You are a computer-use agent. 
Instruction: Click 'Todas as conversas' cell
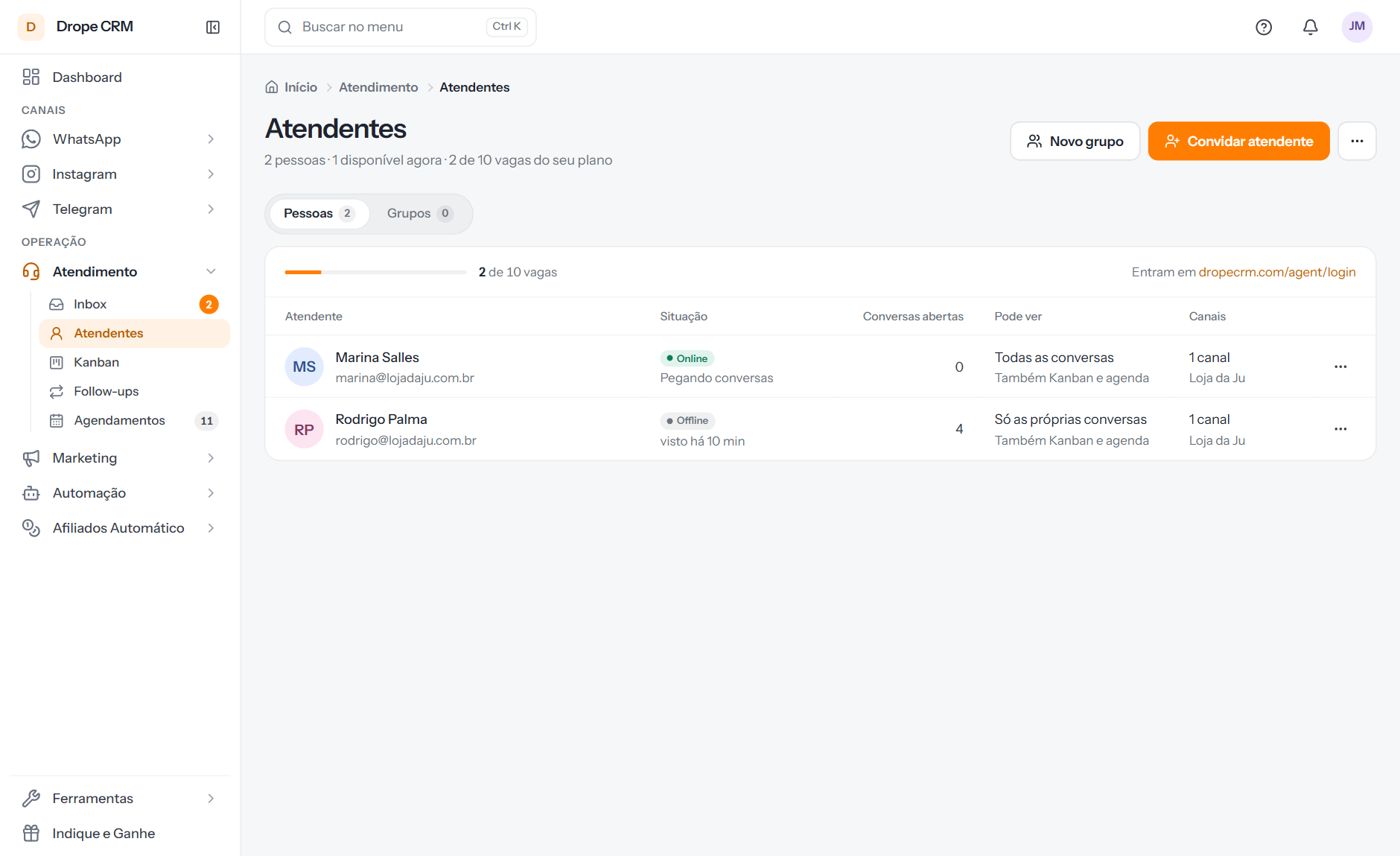click(x=1054, y=358)
